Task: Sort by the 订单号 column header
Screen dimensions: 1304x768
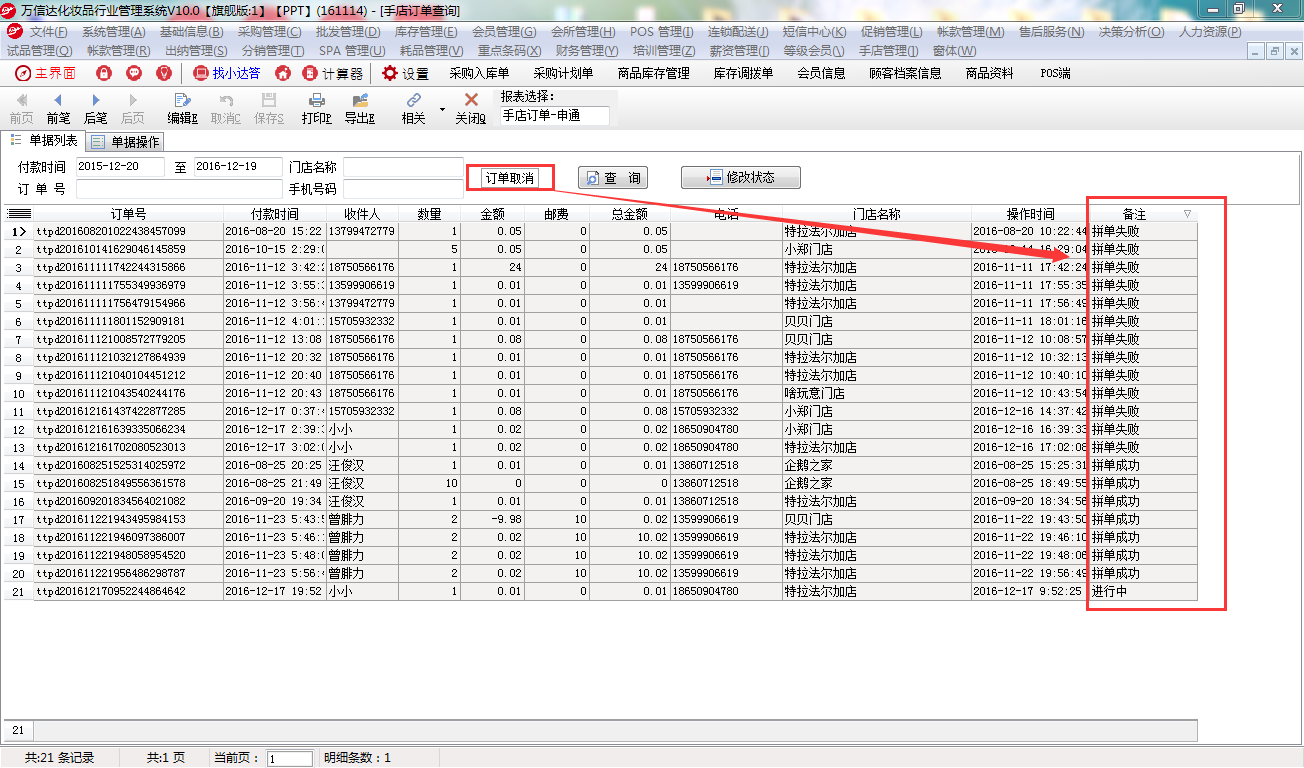Action: pos(128,214)
